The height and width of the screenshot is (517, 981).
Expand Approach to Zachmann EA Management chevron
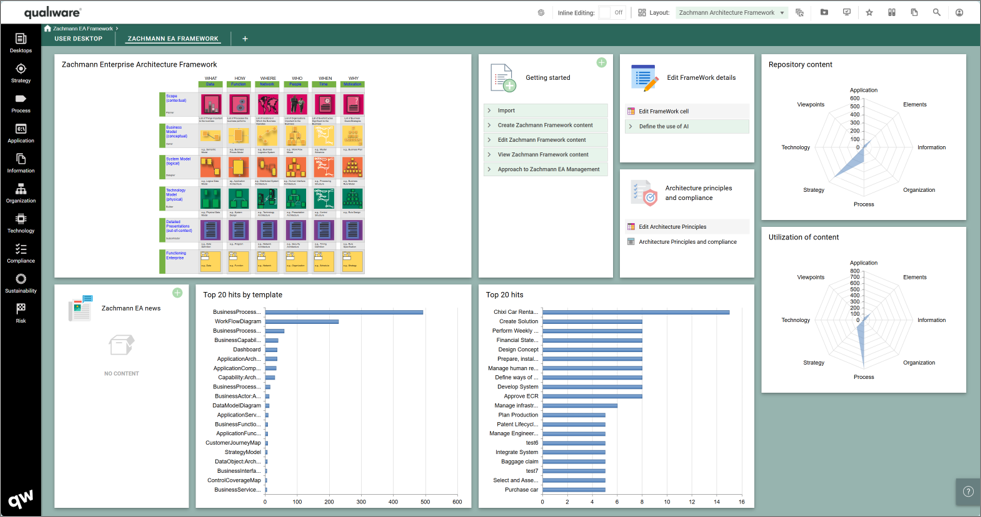489,169
